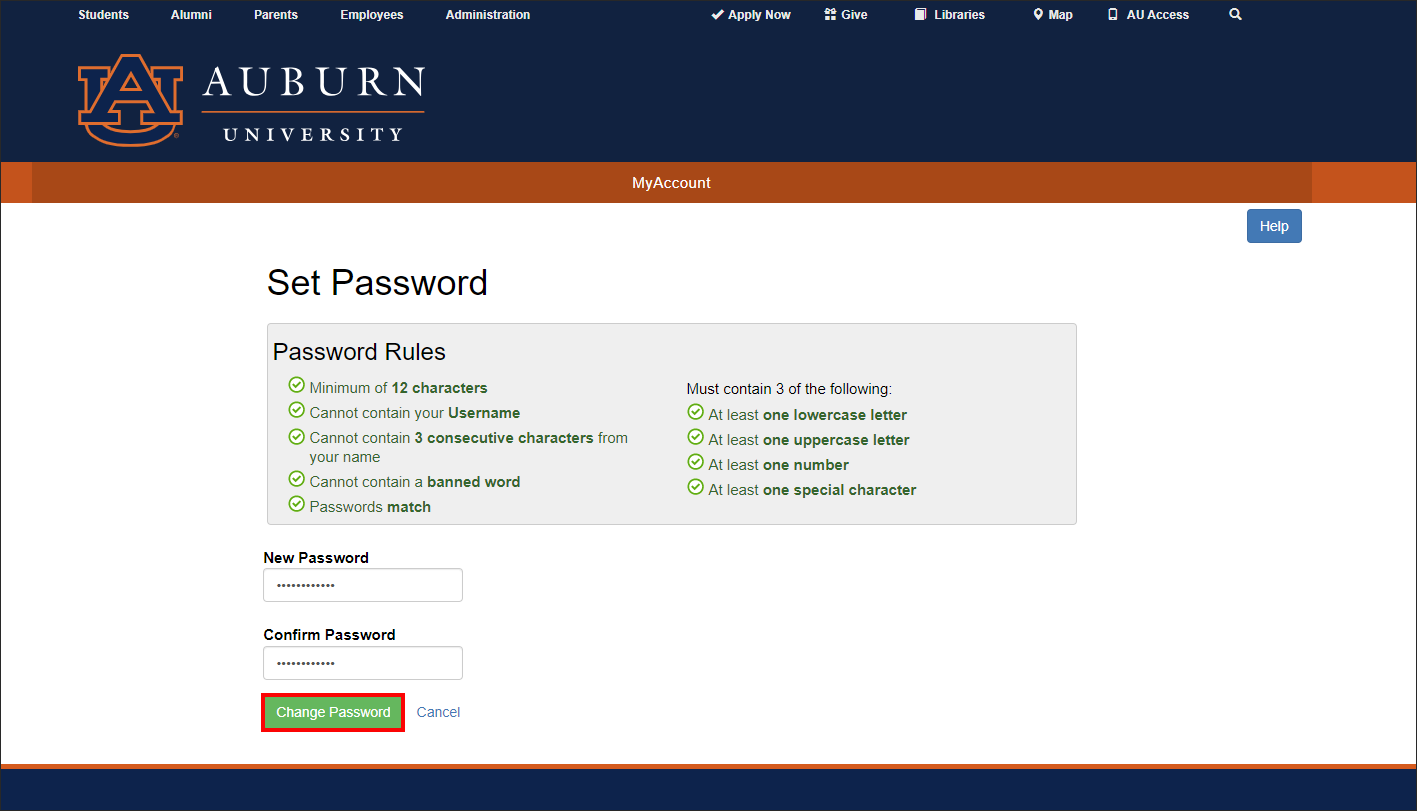Click inside the New Password field

point(362,585)
